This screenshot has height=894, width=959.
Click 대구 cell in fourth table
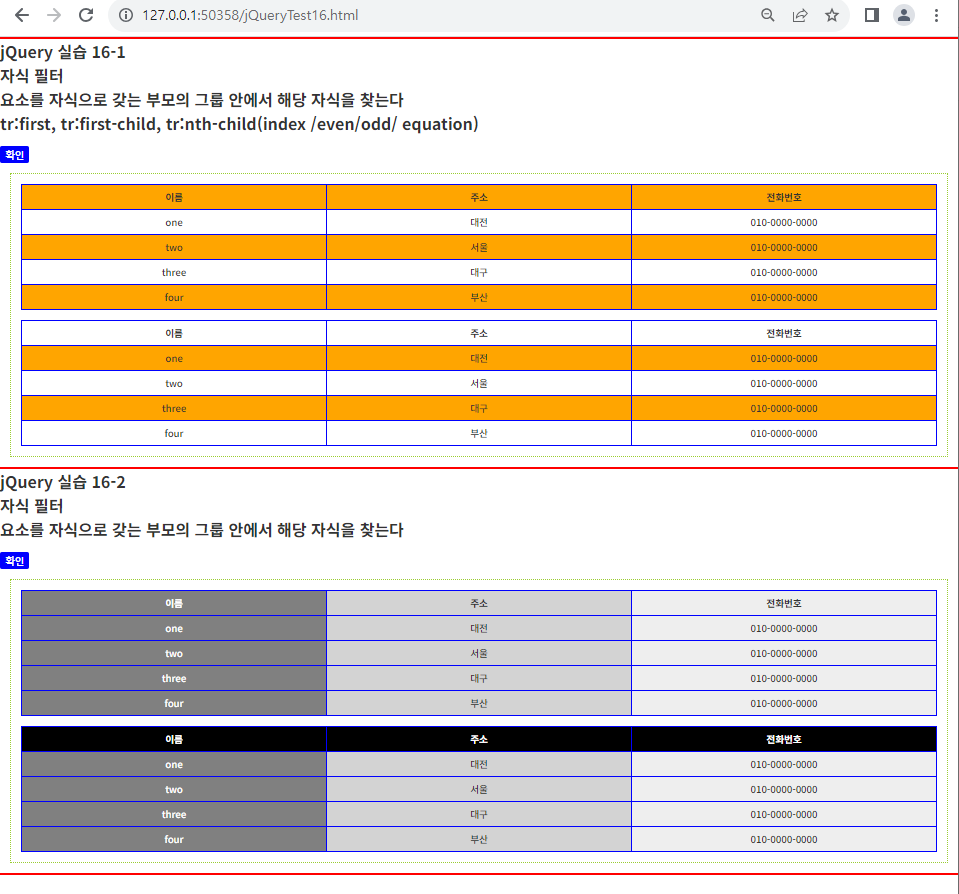(x=479, y=815)
